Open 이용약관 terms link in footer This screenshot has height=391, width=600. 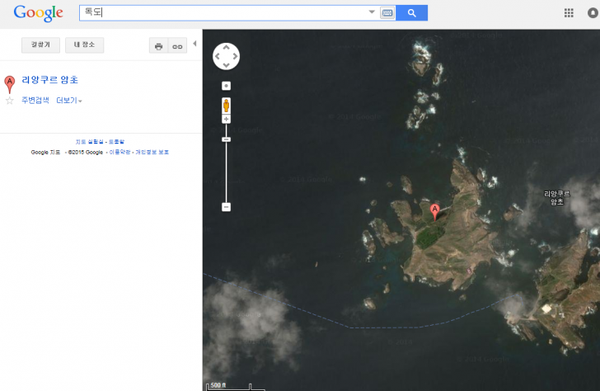click(120, 152)
